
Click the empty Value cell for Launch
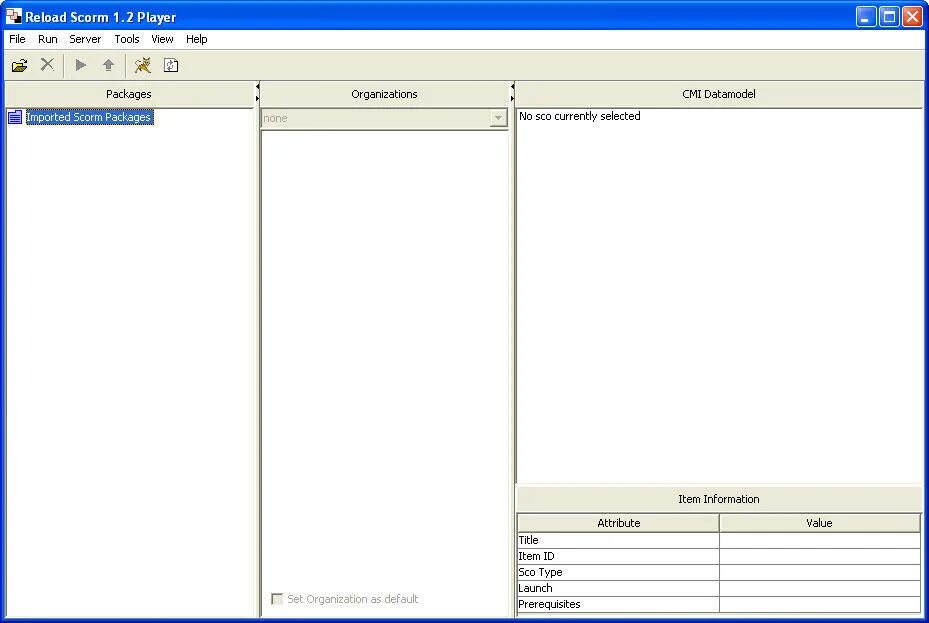[x=820, y=588]
